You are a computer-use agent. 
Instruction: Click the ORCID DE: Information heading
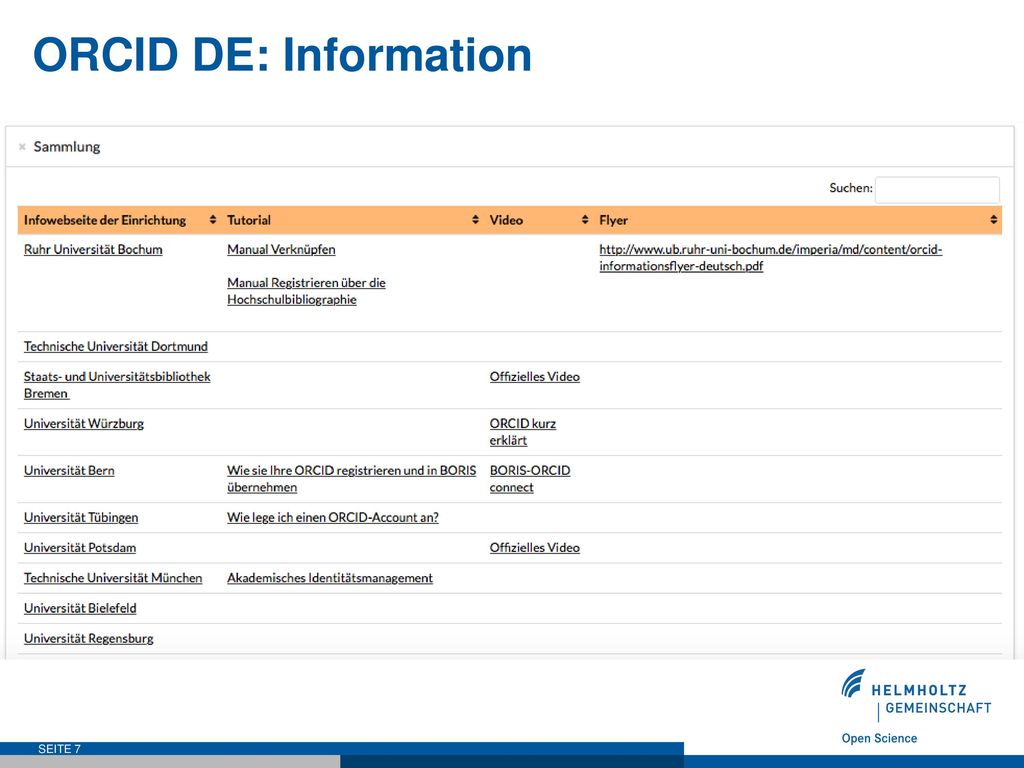point(282,55)
